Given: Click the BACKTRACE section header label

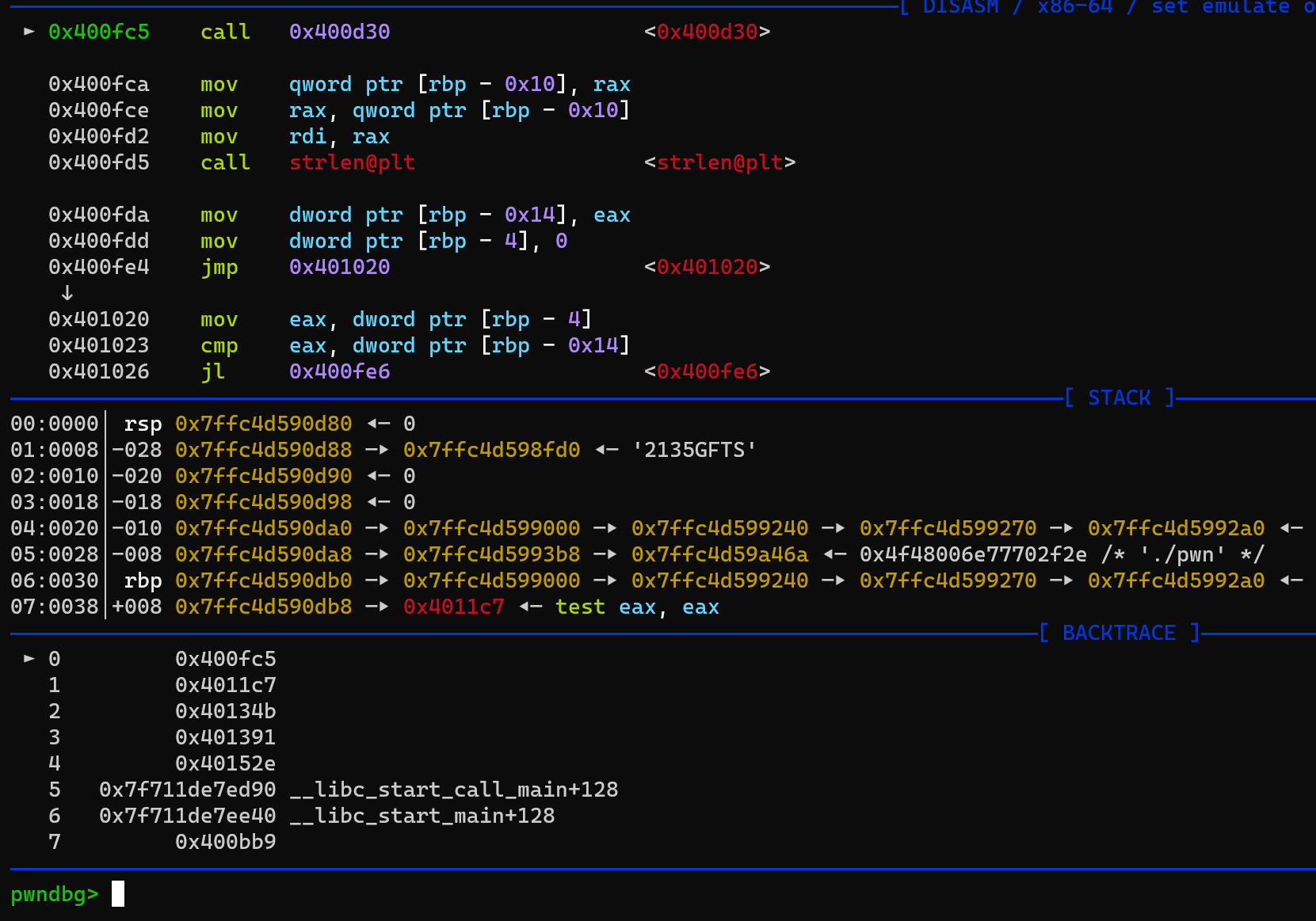Looking at the screenshot, I should [x=1119, y=633].
